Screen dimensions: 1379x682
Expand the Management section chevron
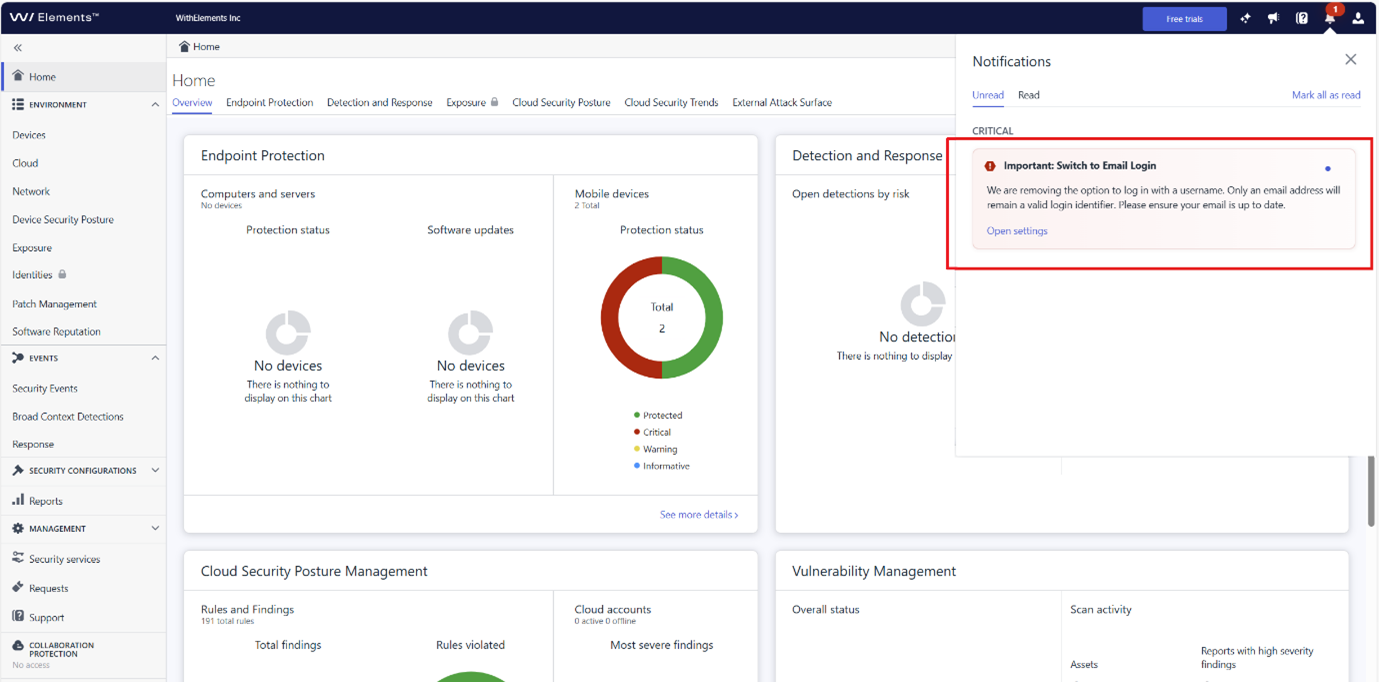(x=155, y=528)
